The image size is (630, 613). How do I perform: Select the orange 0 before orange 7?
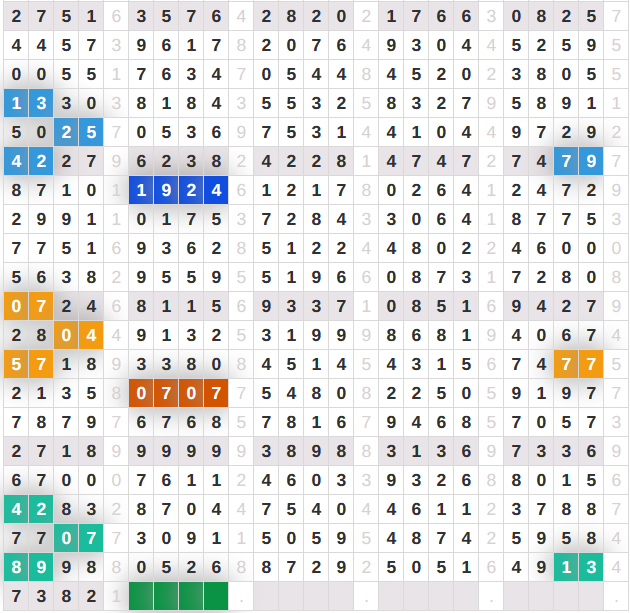pos(17,306)
